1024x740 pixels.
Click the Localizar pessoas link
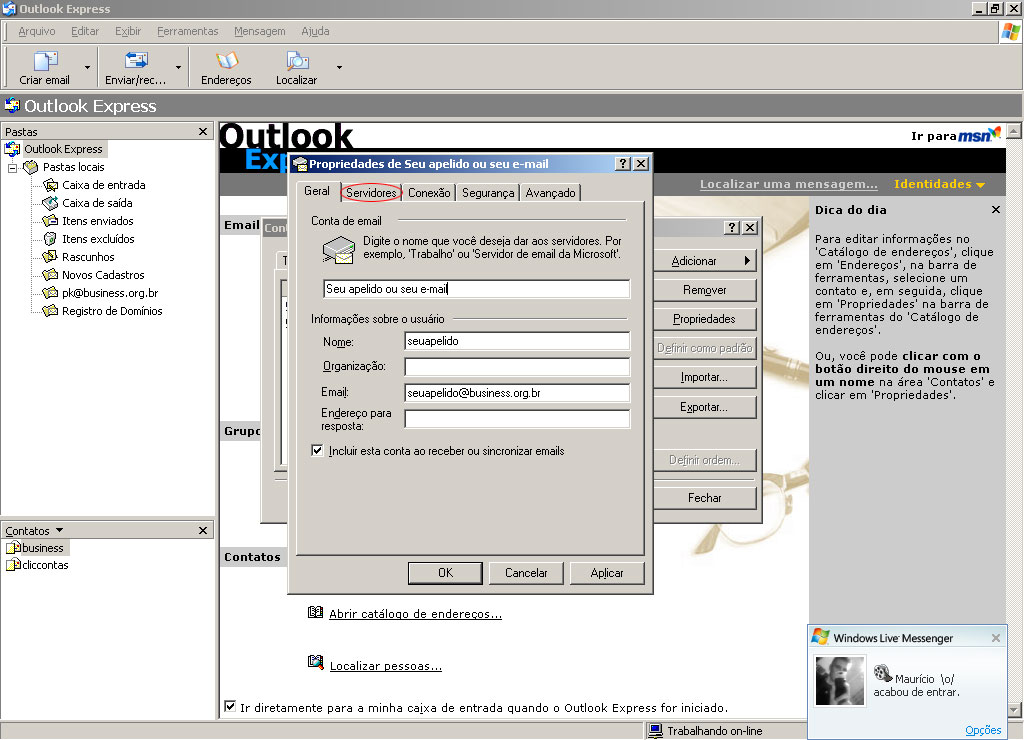(385, 666)
